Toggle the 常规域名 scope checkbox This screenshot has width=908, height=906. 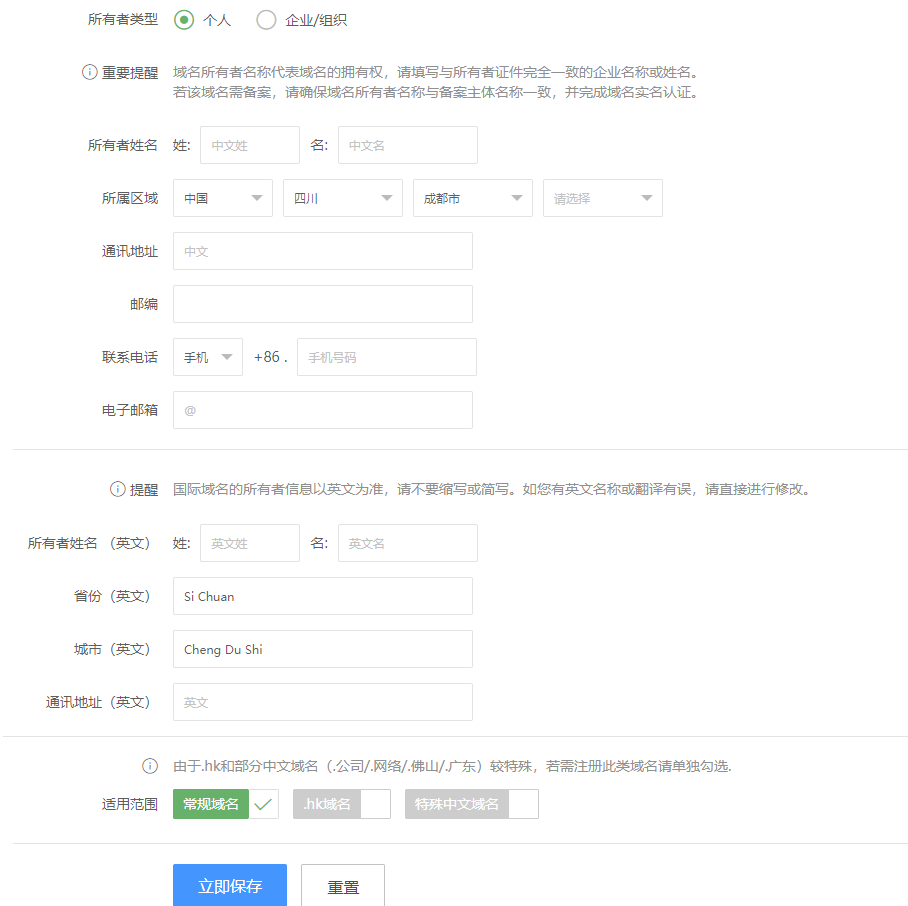264,804
